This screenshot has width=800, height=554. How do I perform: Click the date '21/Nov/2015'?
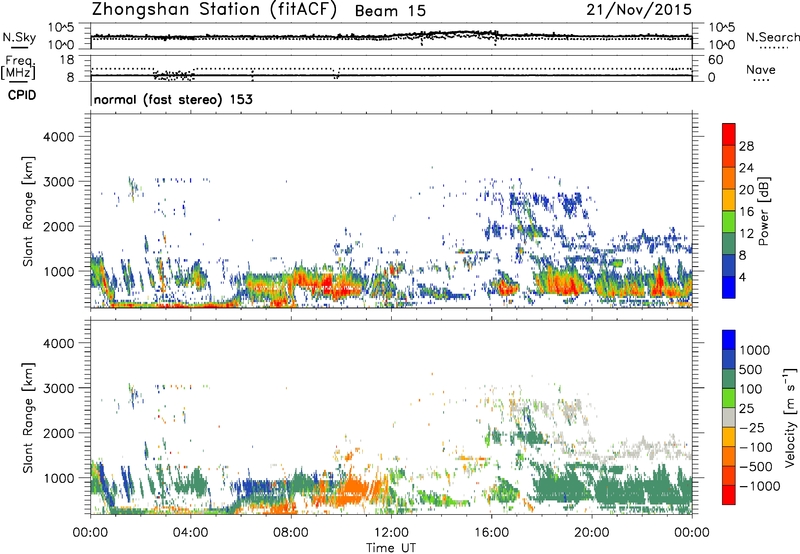point(639,10)
